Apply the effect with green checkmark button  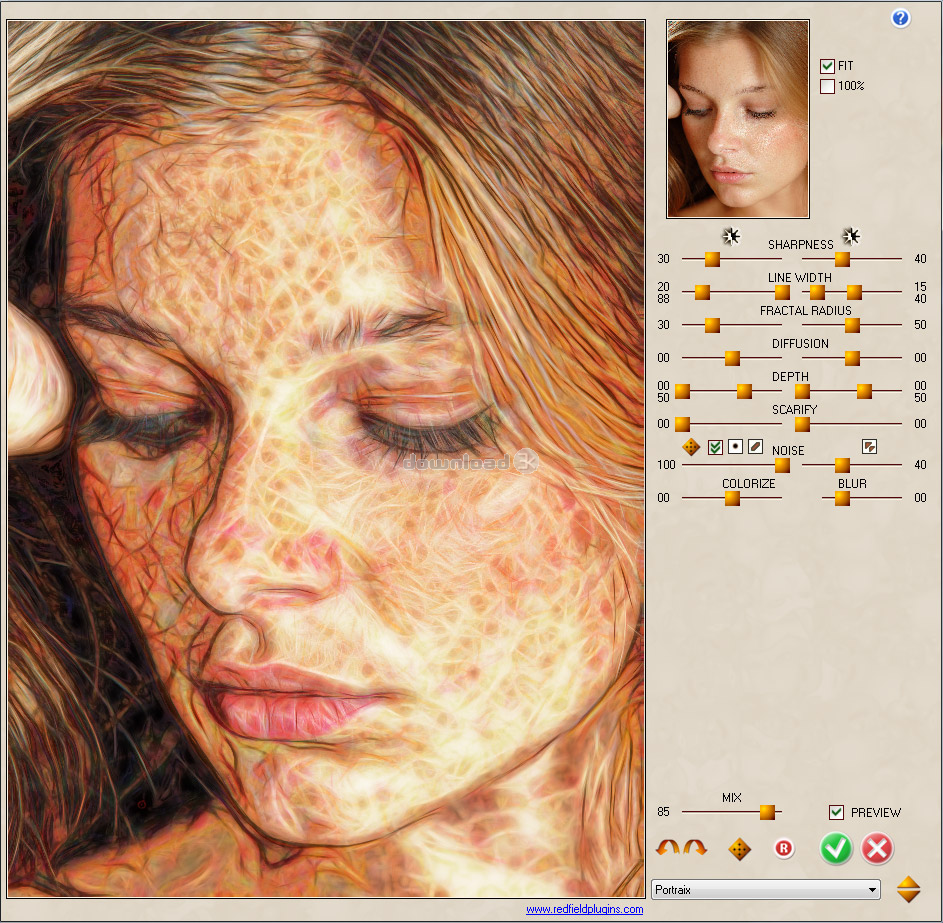[x=836, y=848]
